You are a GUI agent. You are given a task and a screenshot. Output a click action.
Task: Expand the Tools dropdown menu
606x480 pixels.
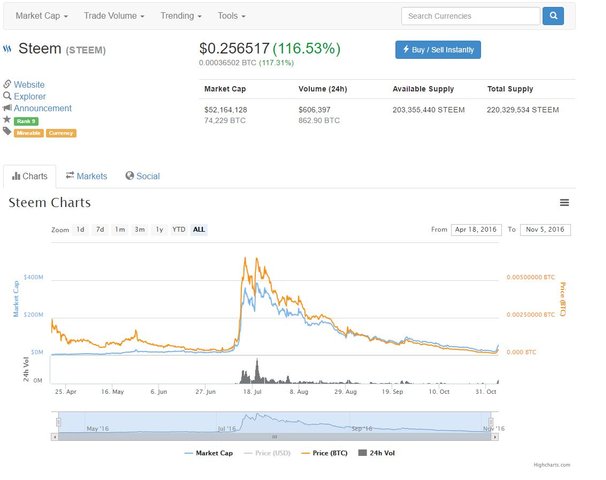coord(232,16)
